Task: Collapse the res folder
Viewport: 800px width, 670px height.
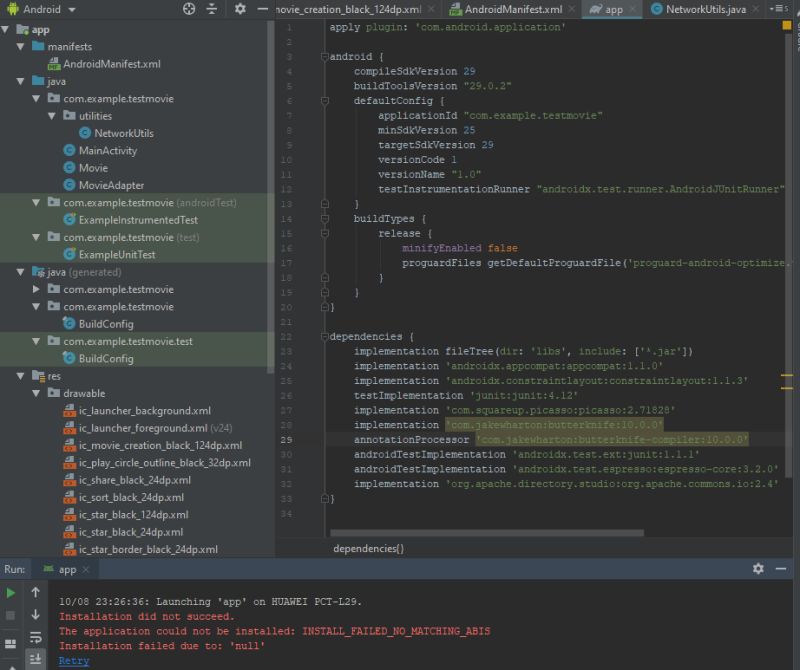Action: (x=20, y=377)
